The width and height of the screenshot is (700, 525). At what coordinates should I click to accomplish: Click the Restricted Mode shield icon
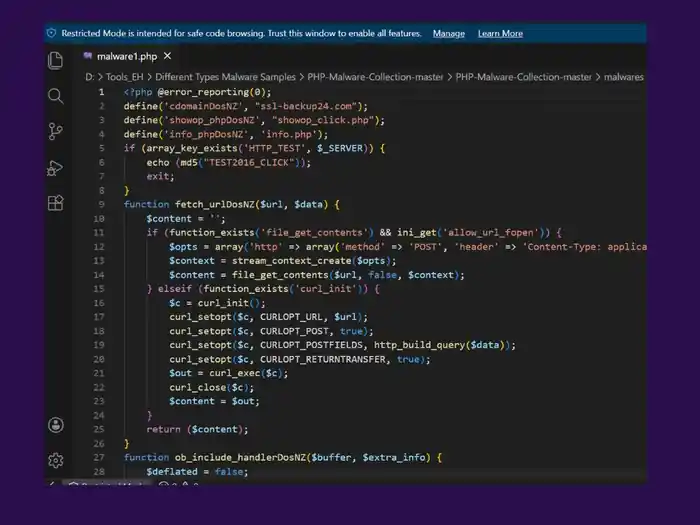click(52, 33)
